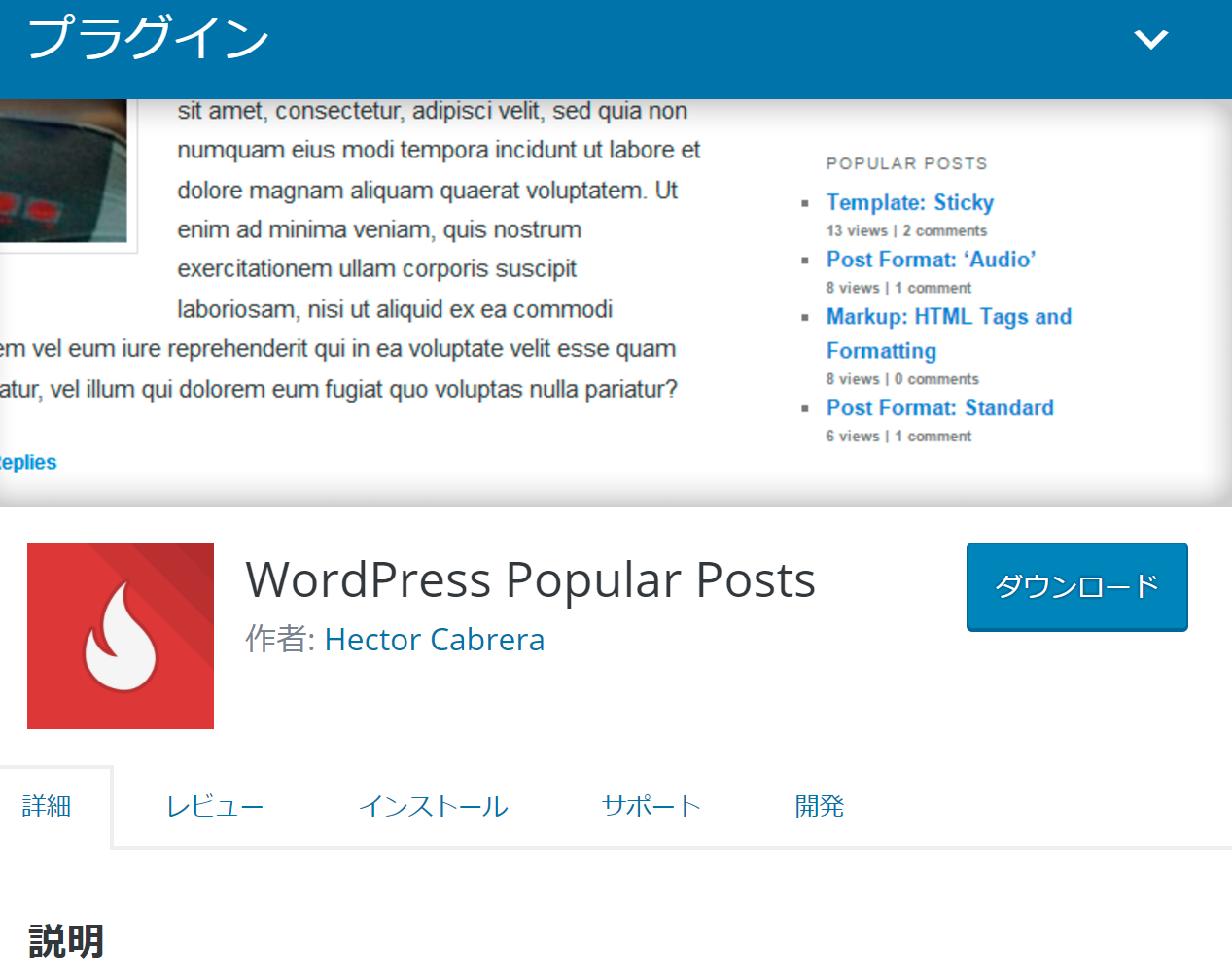Open the Post Format: 'Audio' link
Image resolution: width=1232 pixels, height=980 pixels.
coord(932,260)
